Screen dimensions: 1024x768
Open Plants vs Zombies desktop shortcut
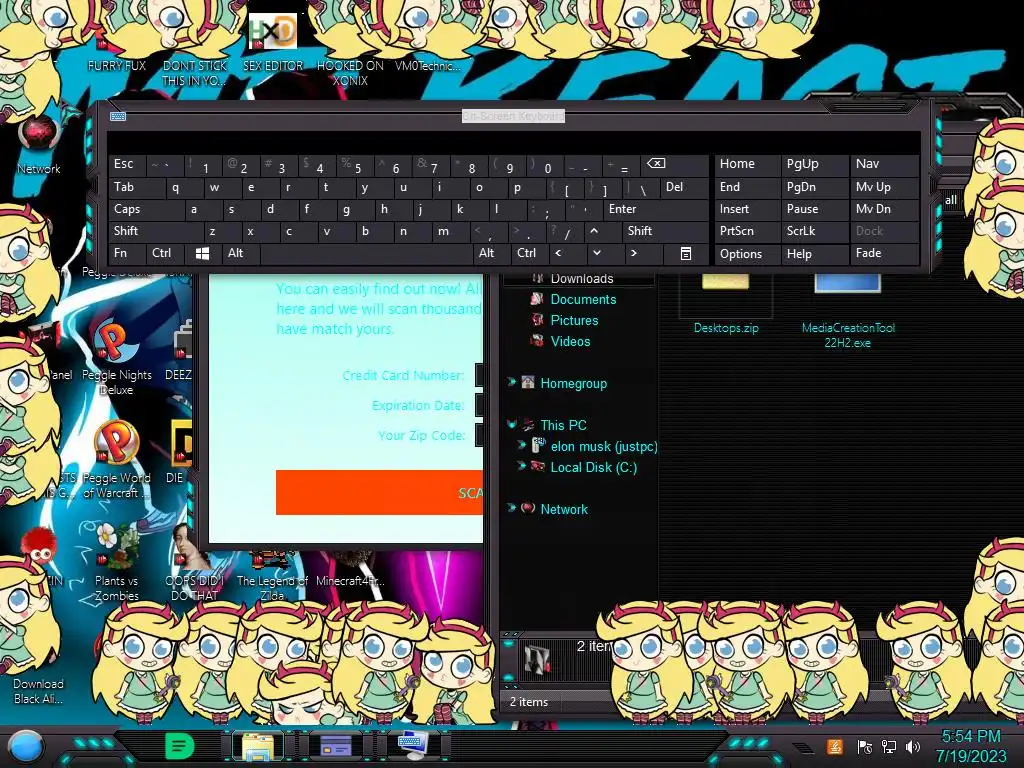[116, 562]
